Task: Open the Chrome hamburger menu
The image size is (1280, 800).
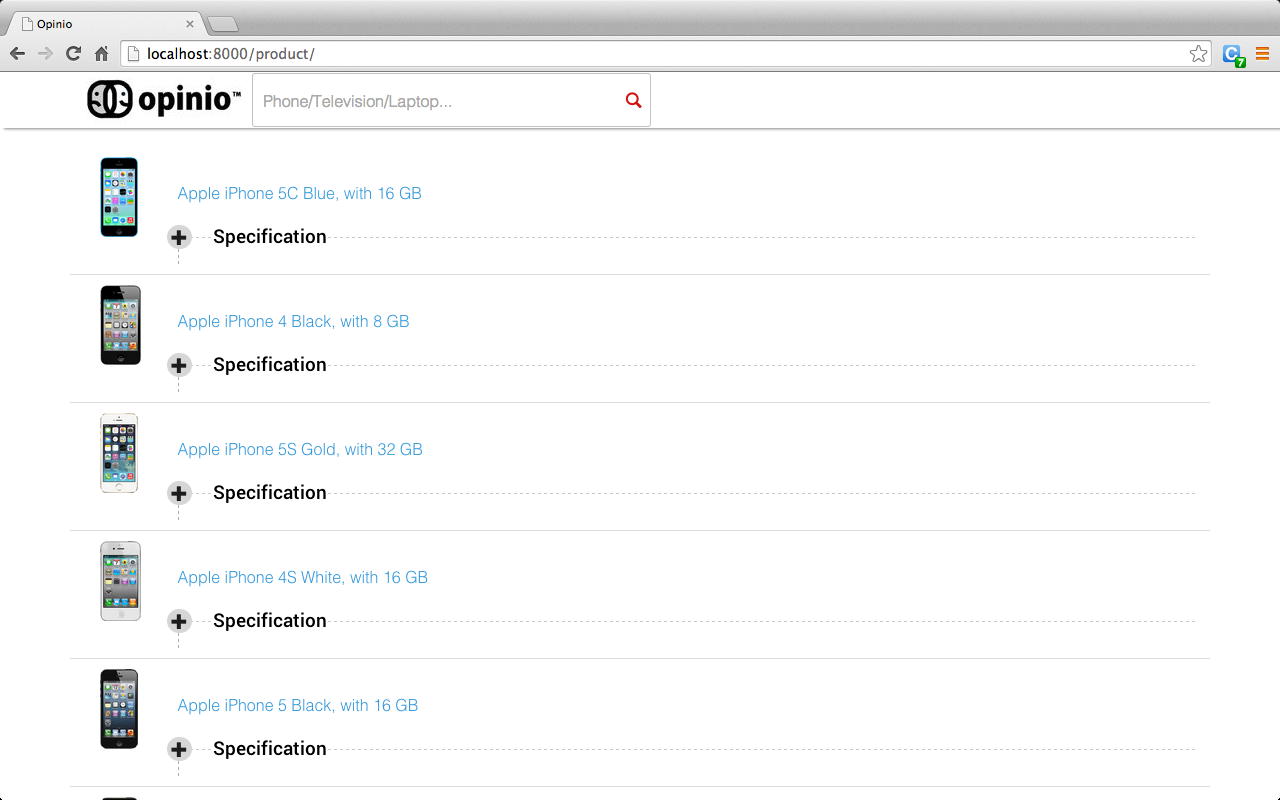Action: pos(1262,54)
